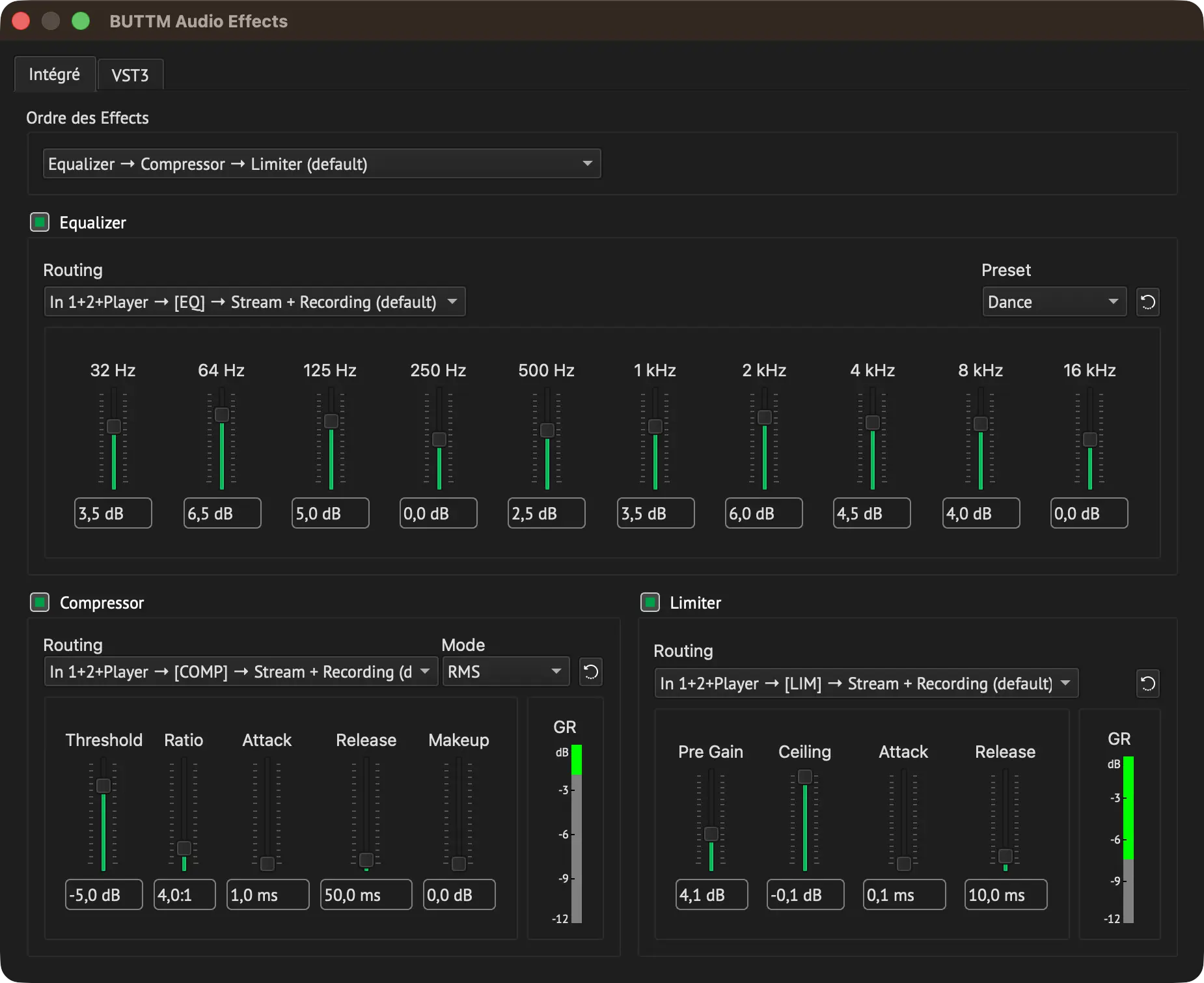
Task: Click the Ceiling field -0,1 dB
Action: tap(806, 894)
